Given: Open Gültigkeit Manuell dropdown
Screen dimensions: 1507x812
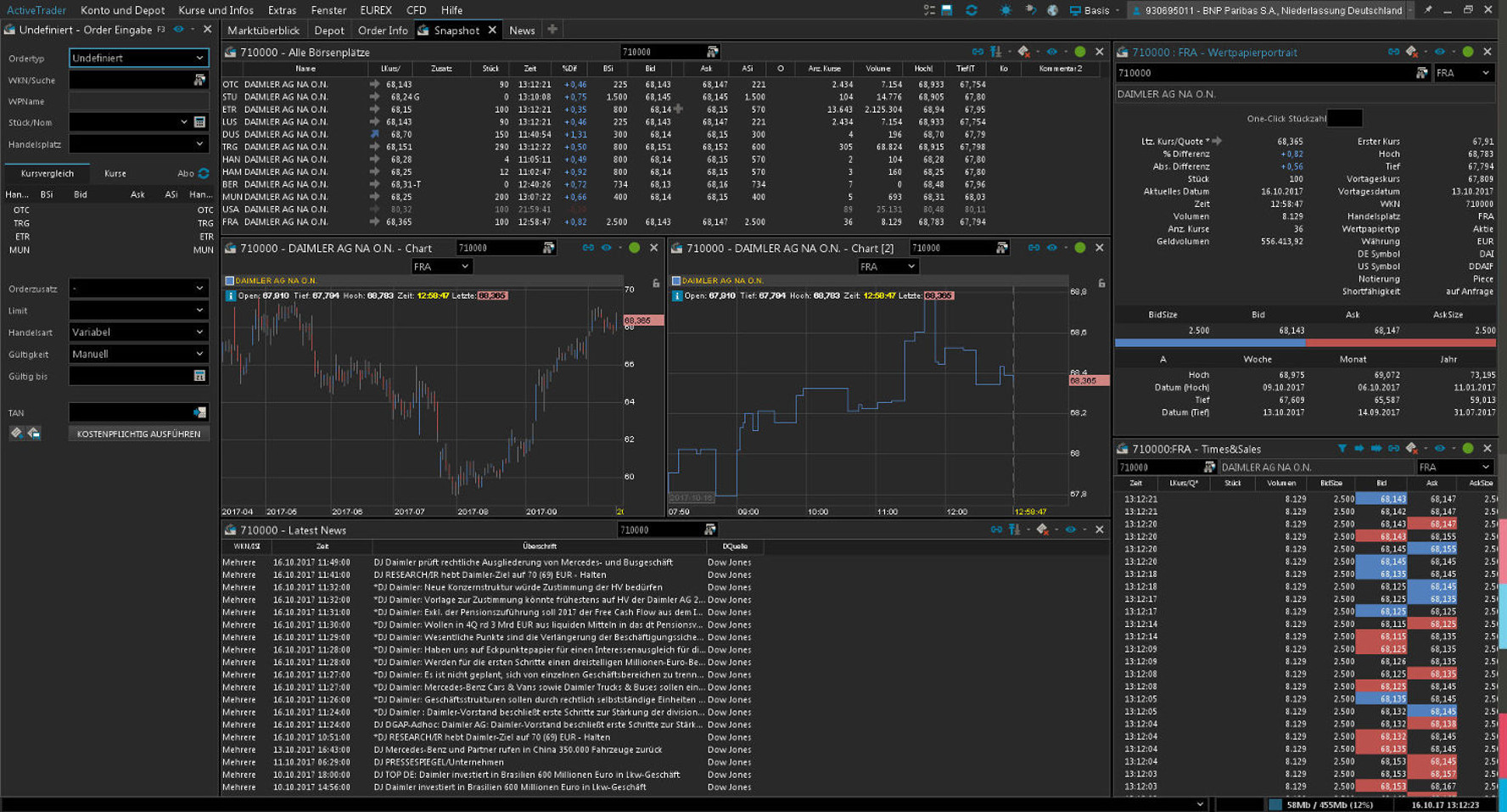Looking at the screenshot, I should pos(138,354).
